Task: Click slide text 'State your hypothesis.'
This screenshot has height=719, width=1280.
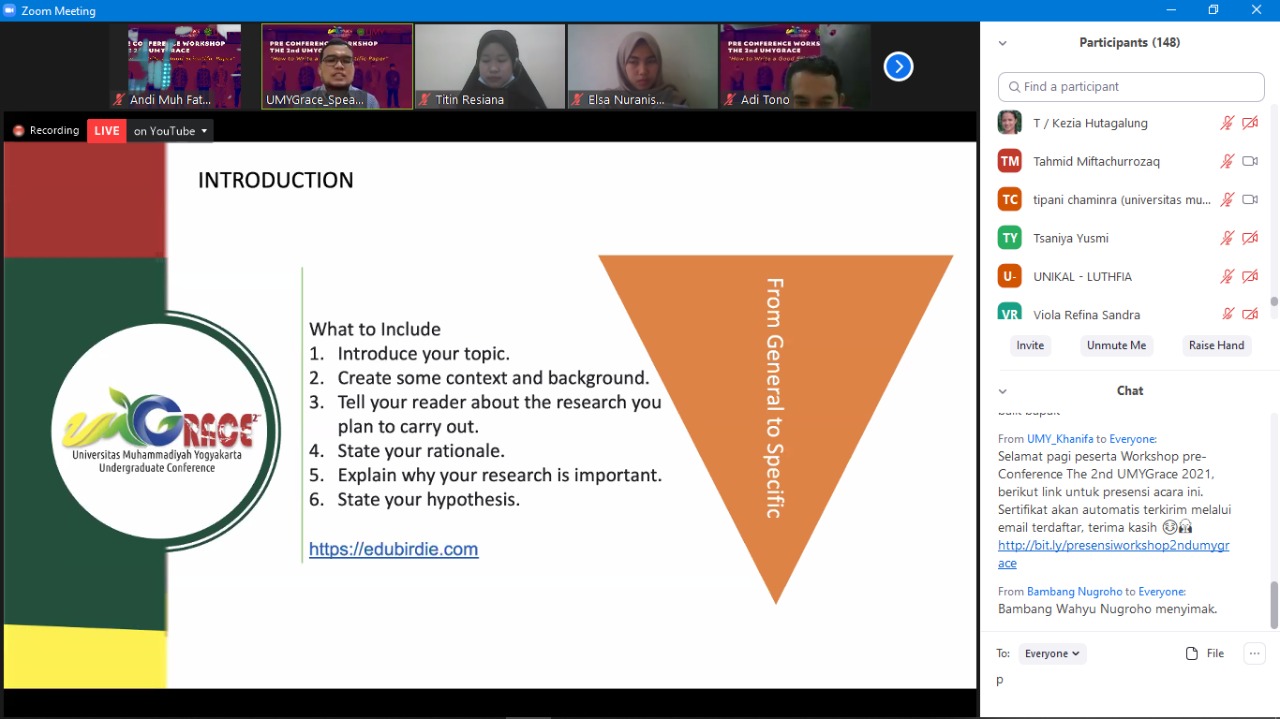Action: 429,499
